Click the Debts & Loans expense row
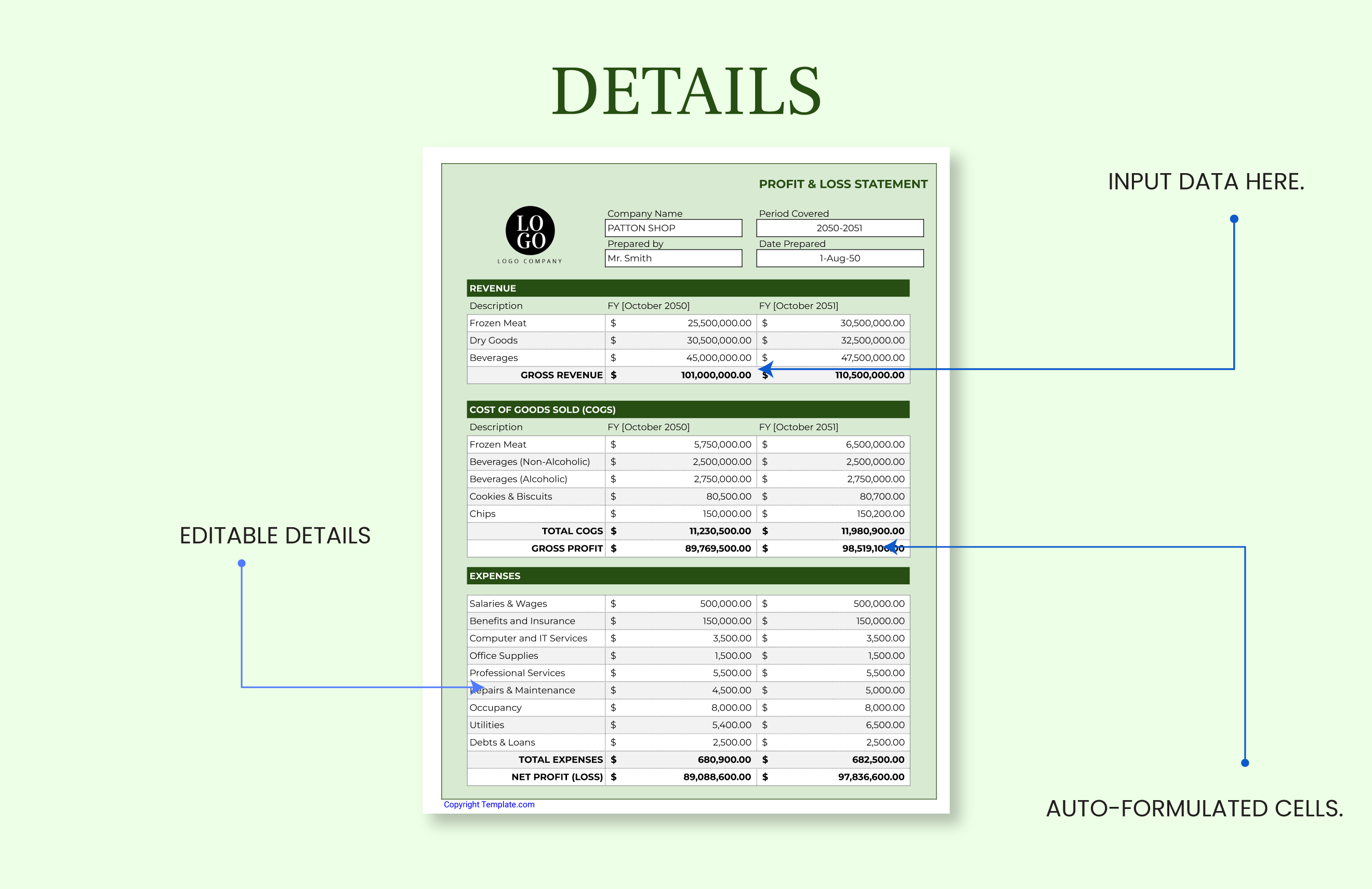 [x=686, y=742]
